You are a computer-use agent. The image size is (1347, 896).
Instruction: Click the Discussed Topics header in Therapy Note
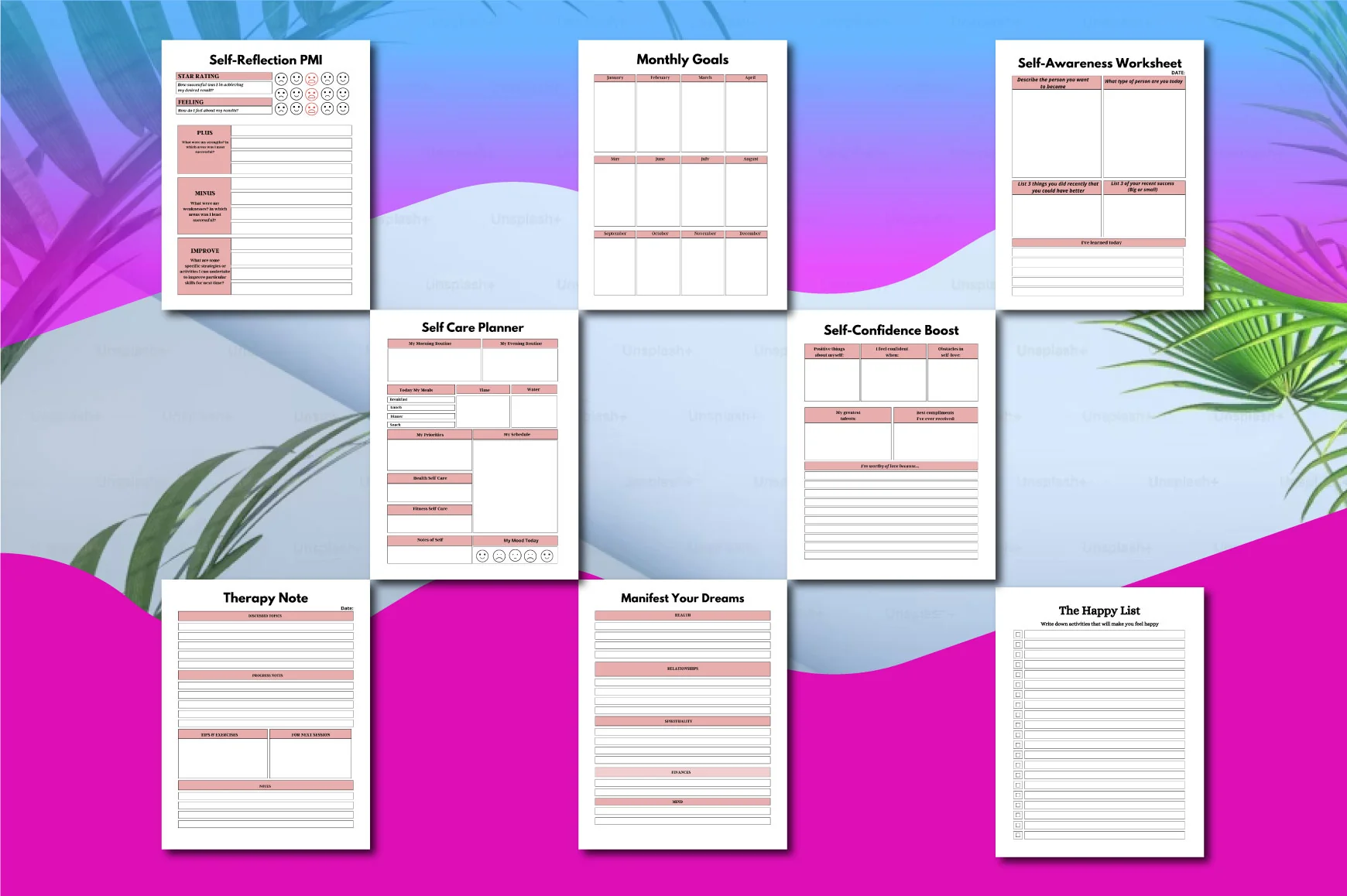click(x=266, y=616)
